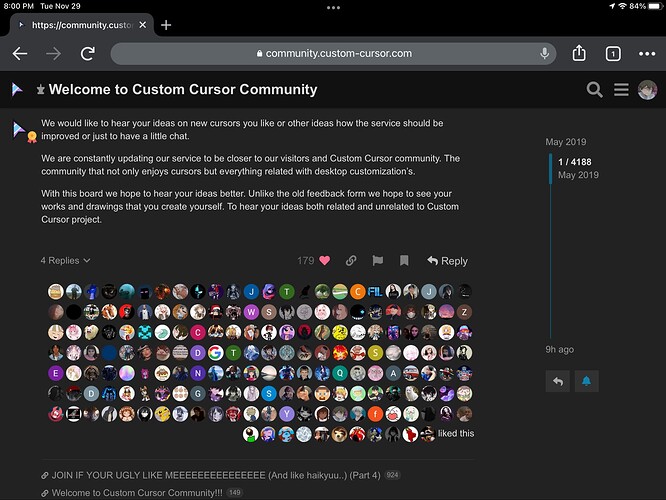Copy post link with chain icon
666x500 pixels.
coord(351,260)
